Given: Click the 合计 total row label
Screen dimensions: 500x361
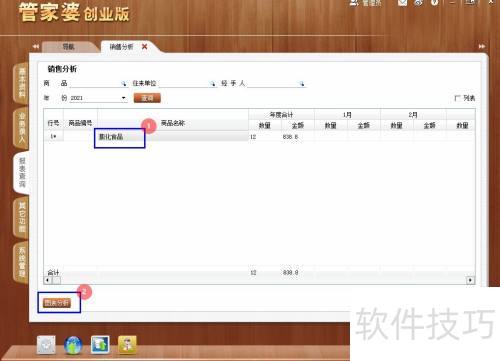Looking at the screenshot, I should click(x=53, y=273).
